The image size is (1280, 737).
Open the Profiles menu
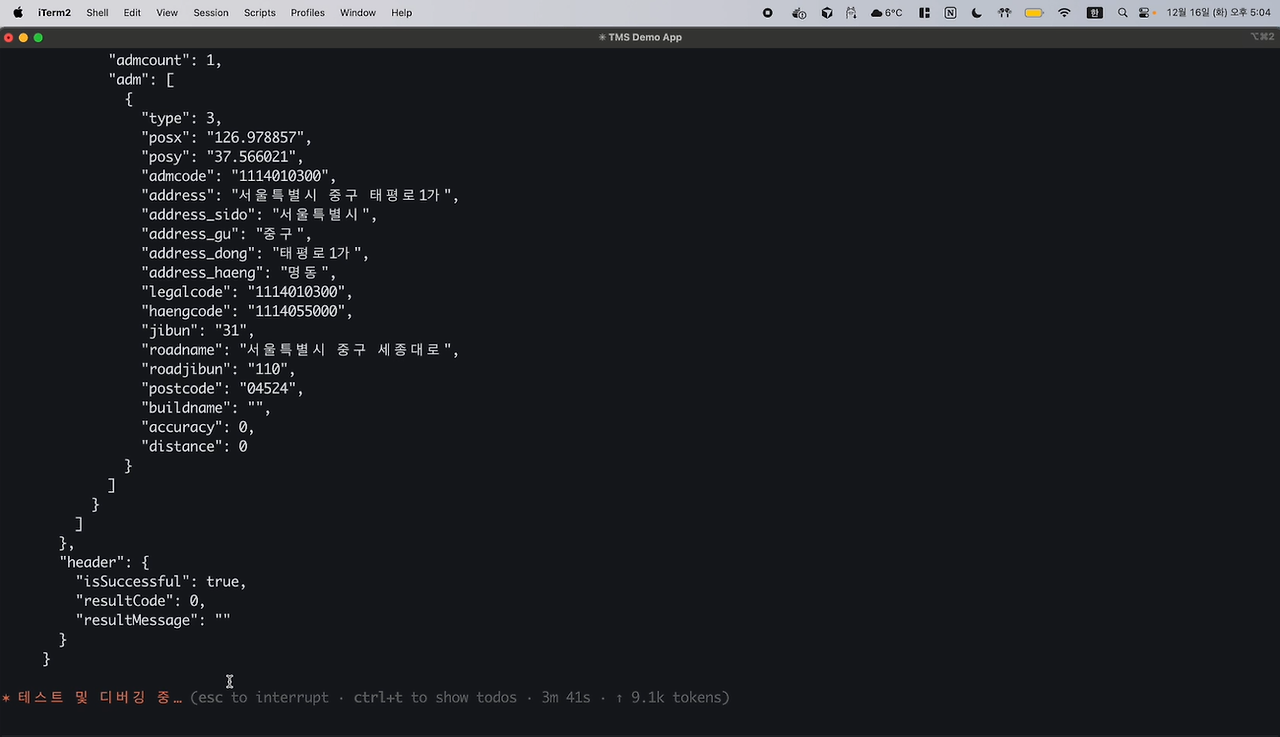coord(308,13)
